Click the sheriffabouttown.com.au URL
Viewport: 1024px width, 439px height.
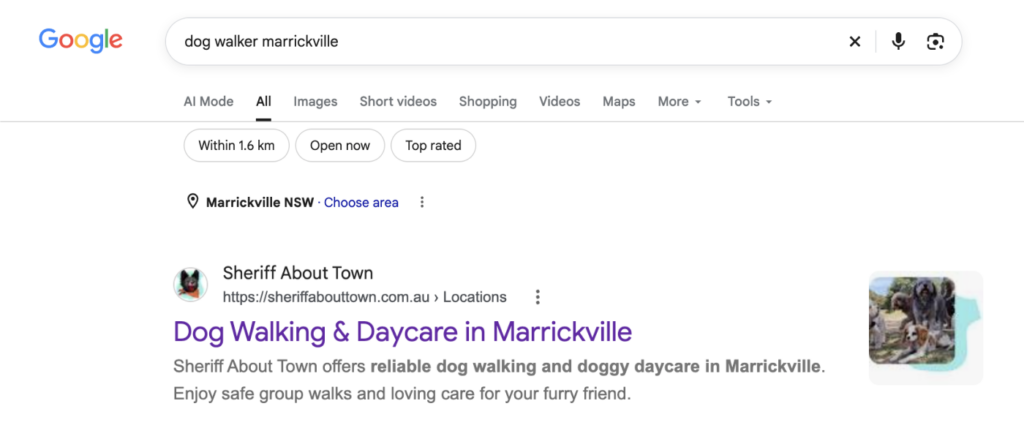pyautogui.click(x=364, y=297)
